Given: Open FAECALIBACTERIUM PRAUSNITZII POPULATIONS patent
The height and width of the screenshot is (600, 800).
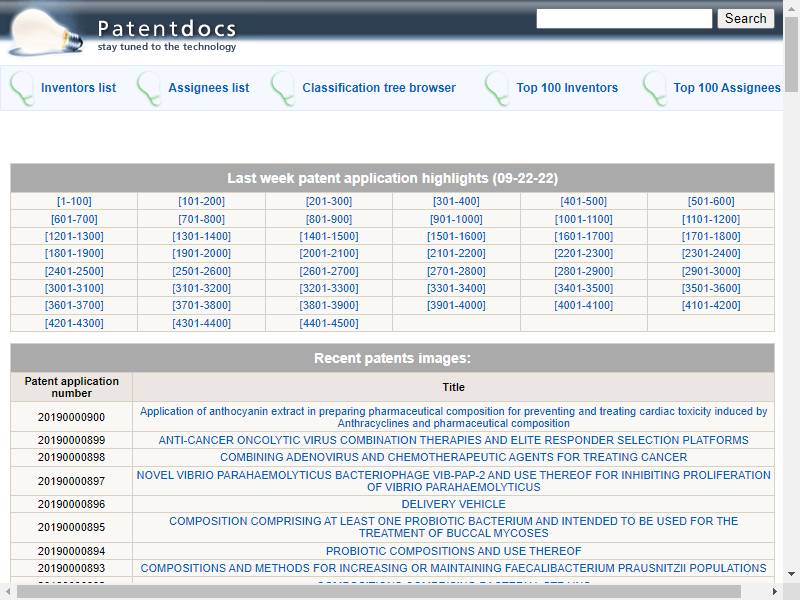Looking at the screenshot, I should (454, 568).
